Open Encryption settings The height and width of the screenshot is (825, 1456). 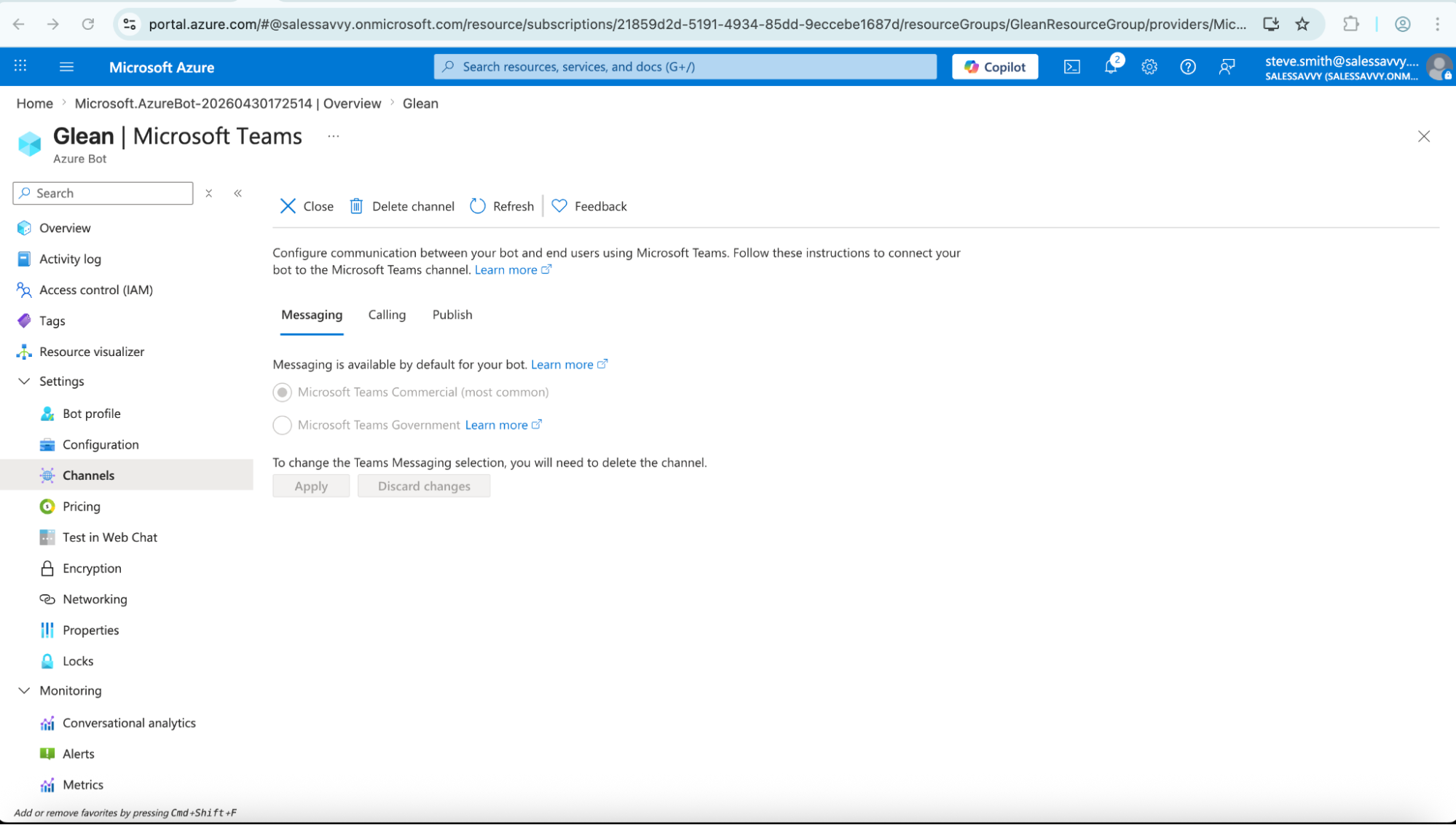[92, 568]
